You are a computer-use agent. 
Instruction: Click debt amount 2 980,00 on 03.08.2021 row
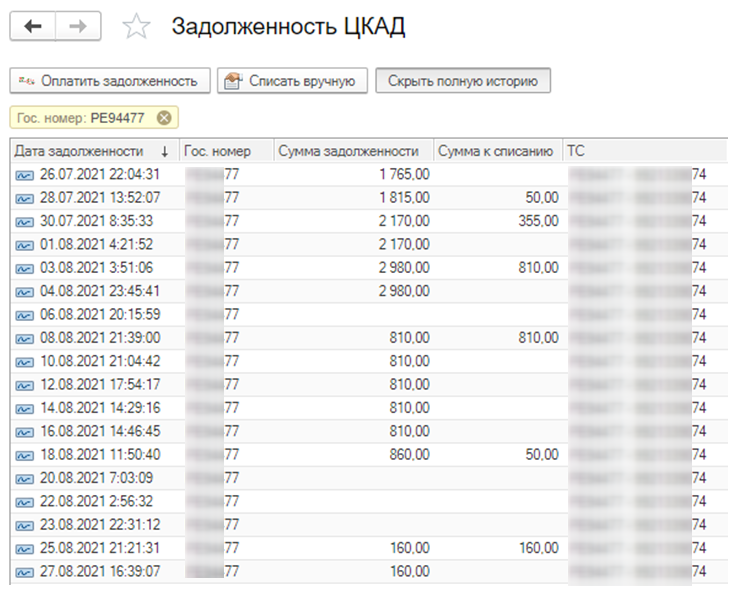click(x=404, y=268)
